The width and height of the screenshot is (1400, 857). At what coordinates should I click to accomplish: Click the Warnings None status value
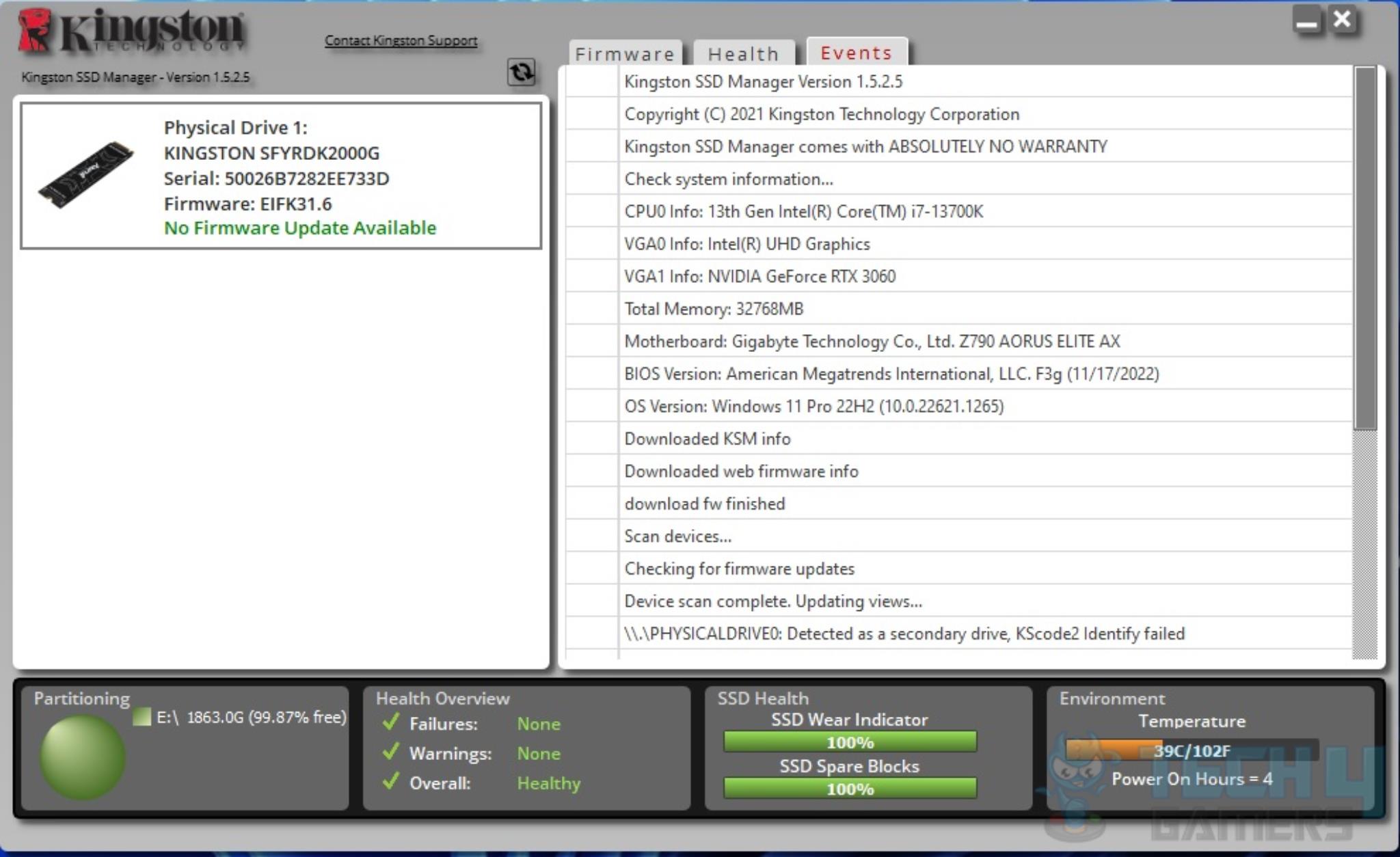[x=539, y=753]
